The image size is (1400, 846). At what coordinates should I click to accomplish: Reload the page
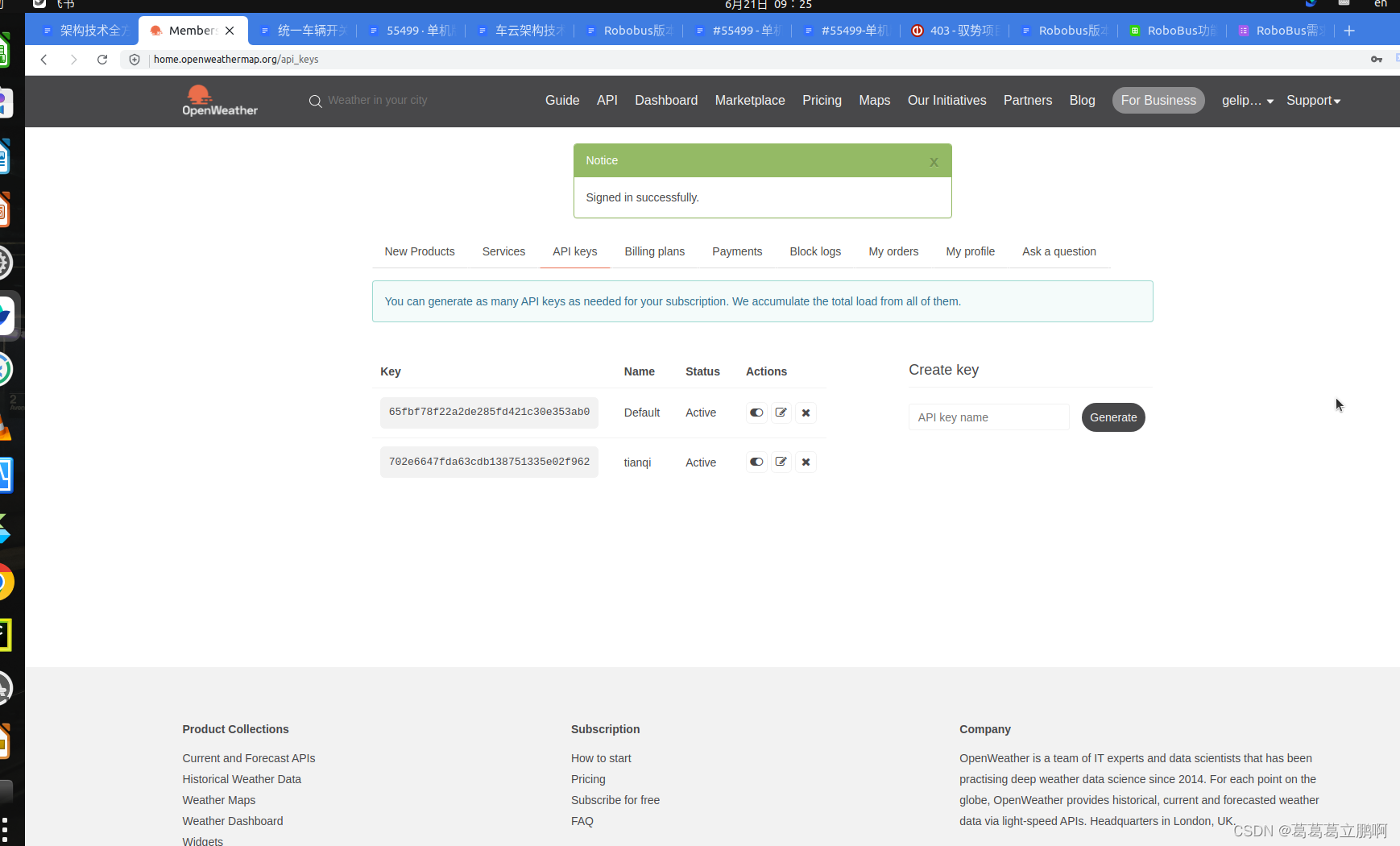point(102,60)
